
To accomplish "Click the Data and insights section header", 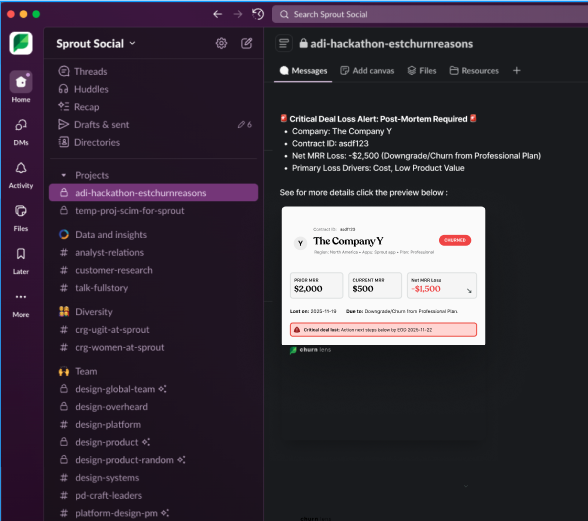I will point(111,235).
